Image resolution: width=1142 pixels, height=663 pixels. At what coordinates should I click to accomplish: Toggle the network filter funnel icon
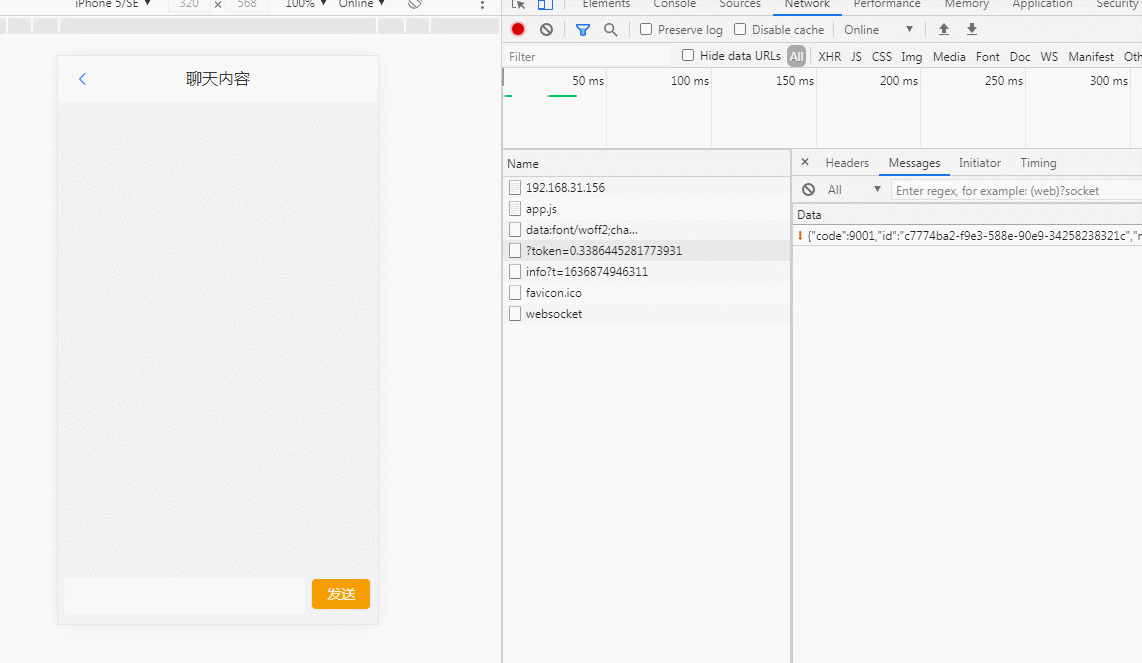click(x=583, y=30)
